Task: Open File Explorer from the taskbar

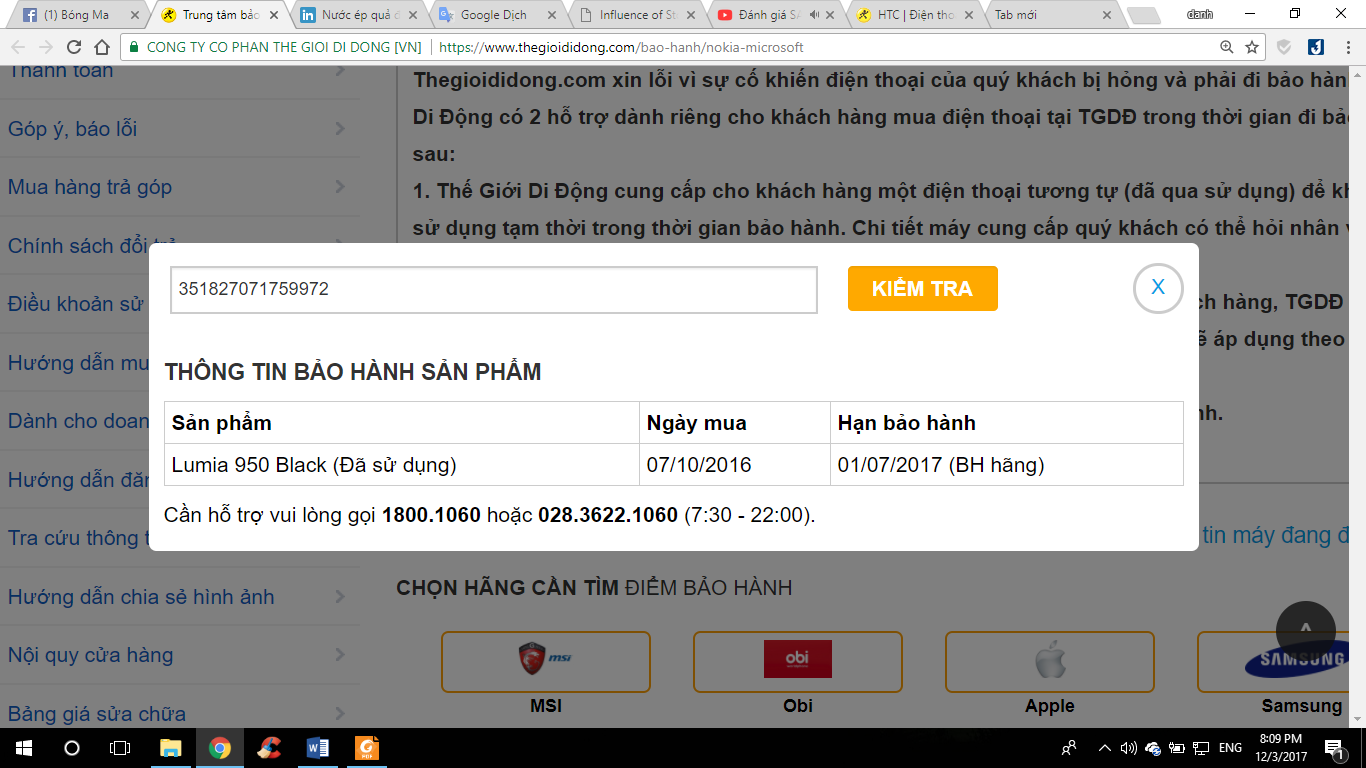Action: click(x=171, y=748)
